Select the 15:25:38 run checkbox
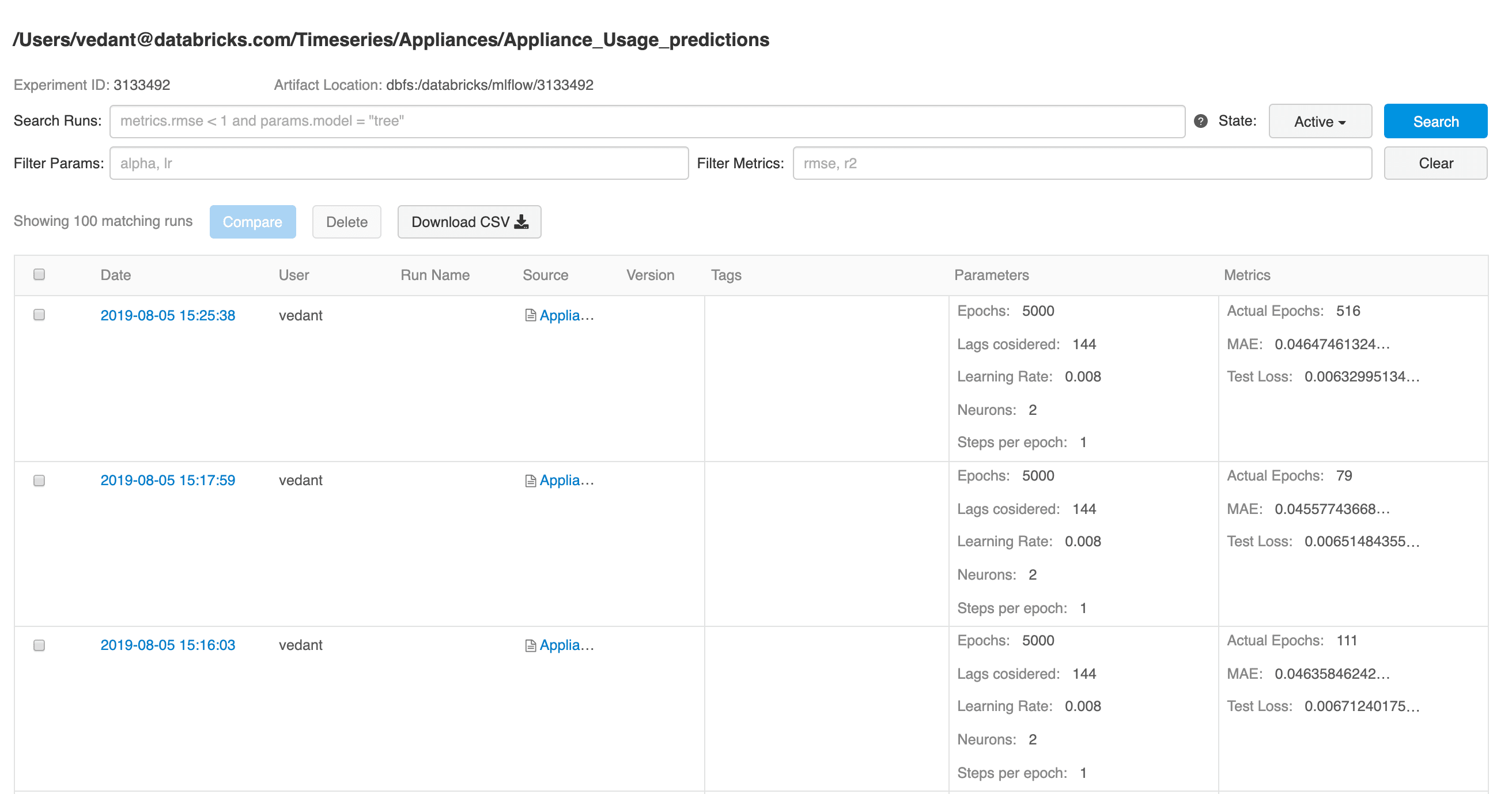Image resolution: width=1512 pixels, height=794 pixels. coord(39,315)
